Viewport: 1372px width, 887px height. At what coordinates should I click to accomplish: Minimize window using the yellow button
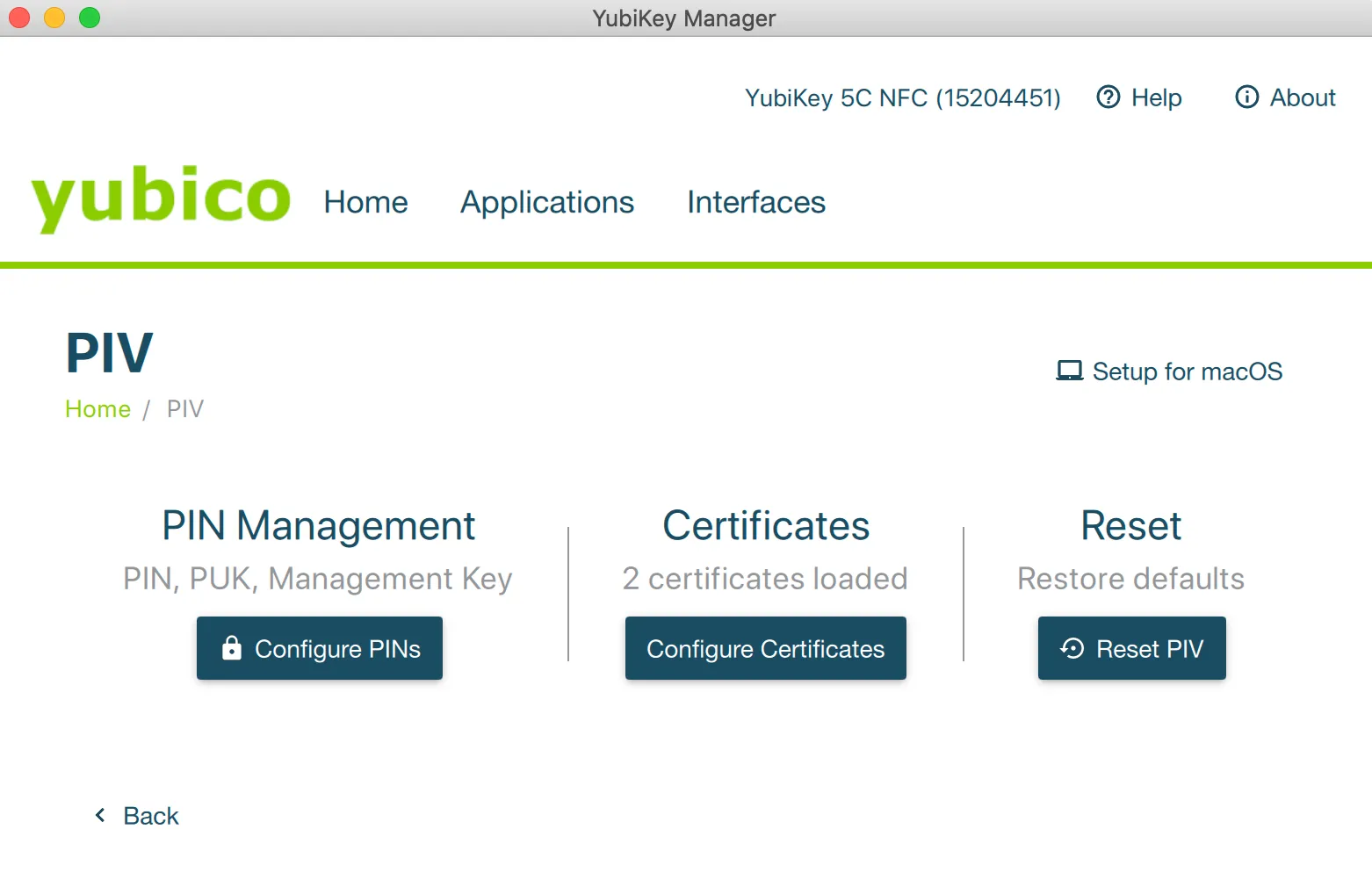pos(54,18)
